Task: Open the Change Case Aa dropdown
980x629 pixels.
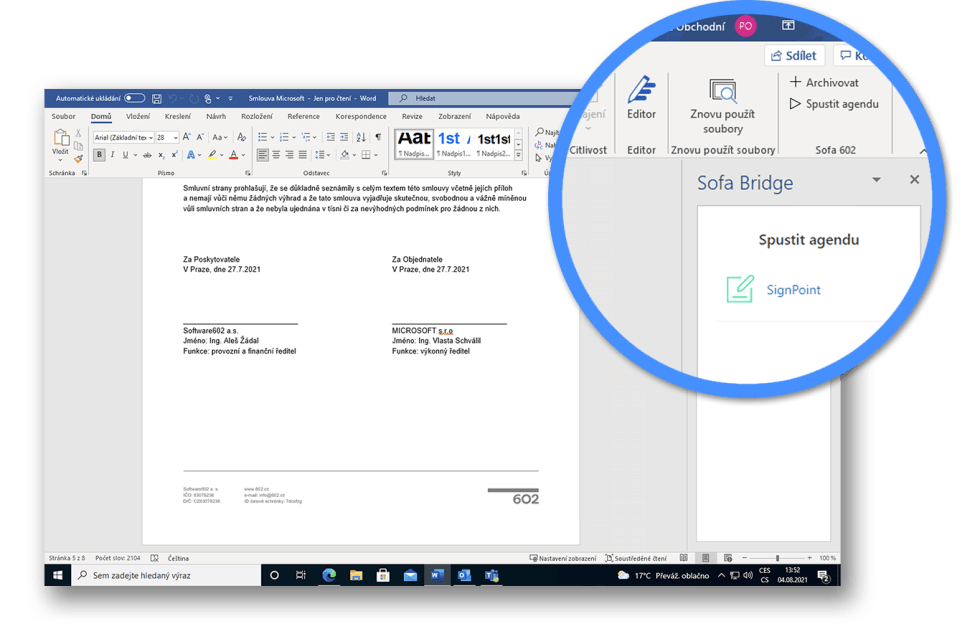Action: click(219, 137)
